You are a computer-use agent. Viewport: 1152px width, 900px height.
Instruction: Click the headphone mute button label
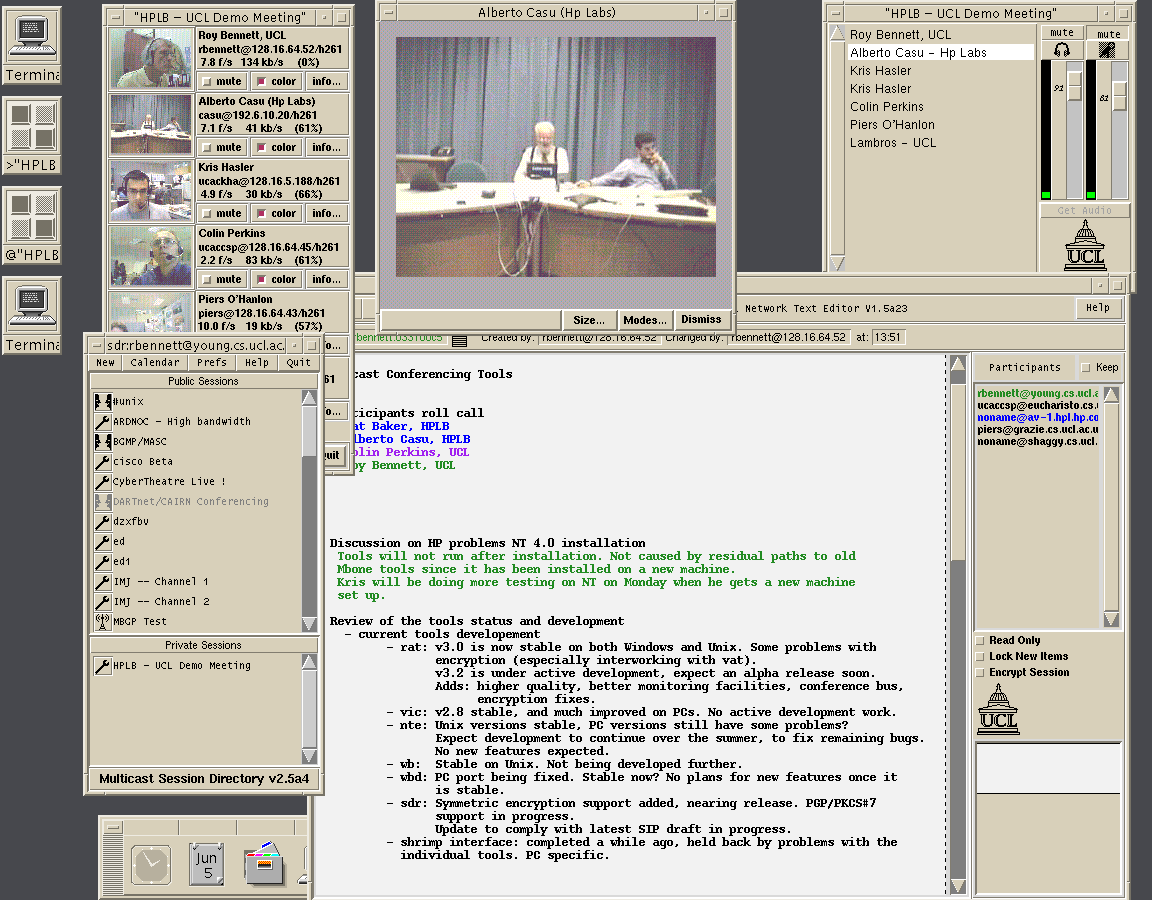pyautogui.click(x=1062, y=33)
